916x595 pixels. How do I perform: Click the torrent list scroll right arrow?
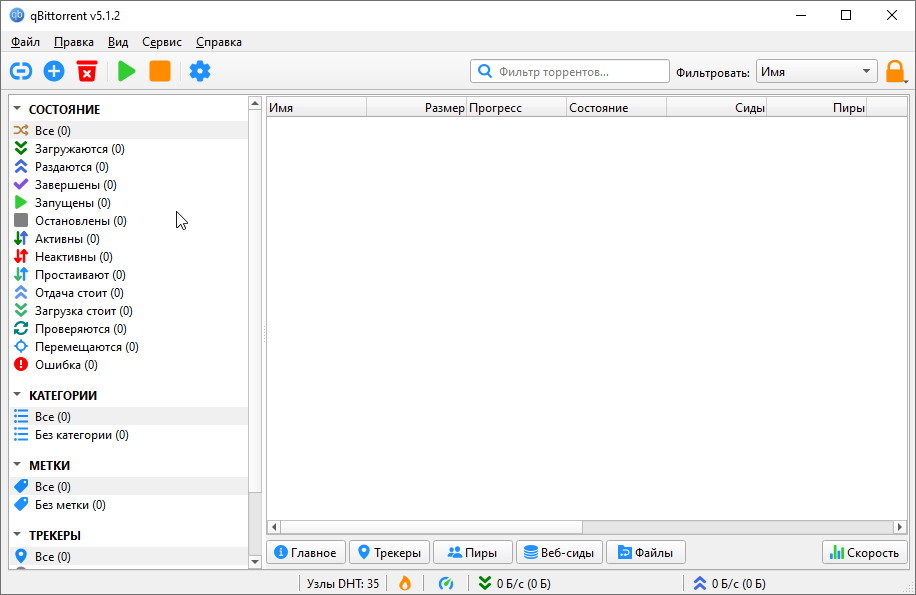(x=900, y=527)
